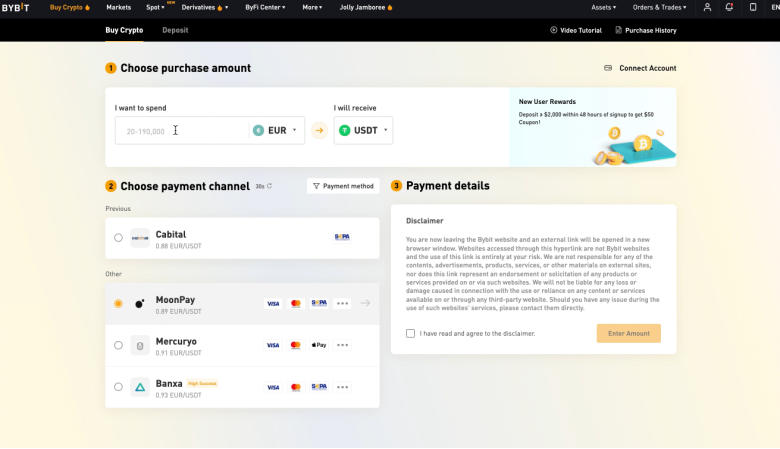This screenshot has height=449, width=780.
Task: Click the Apple Pay icon in Mercuryo row
Action: [319, 345]
